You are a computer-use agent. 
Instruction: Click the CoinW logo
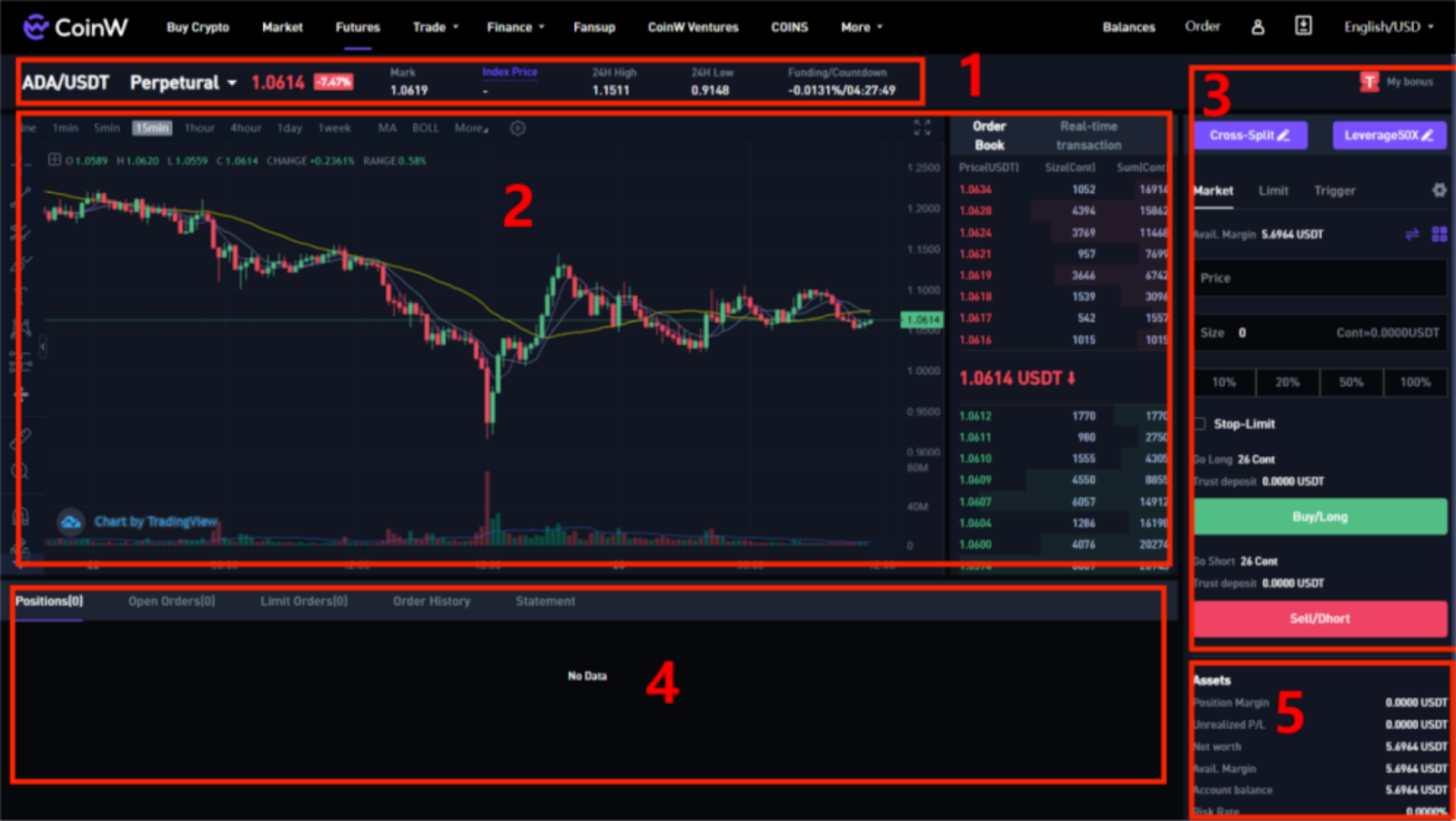[x=76, y=27]
